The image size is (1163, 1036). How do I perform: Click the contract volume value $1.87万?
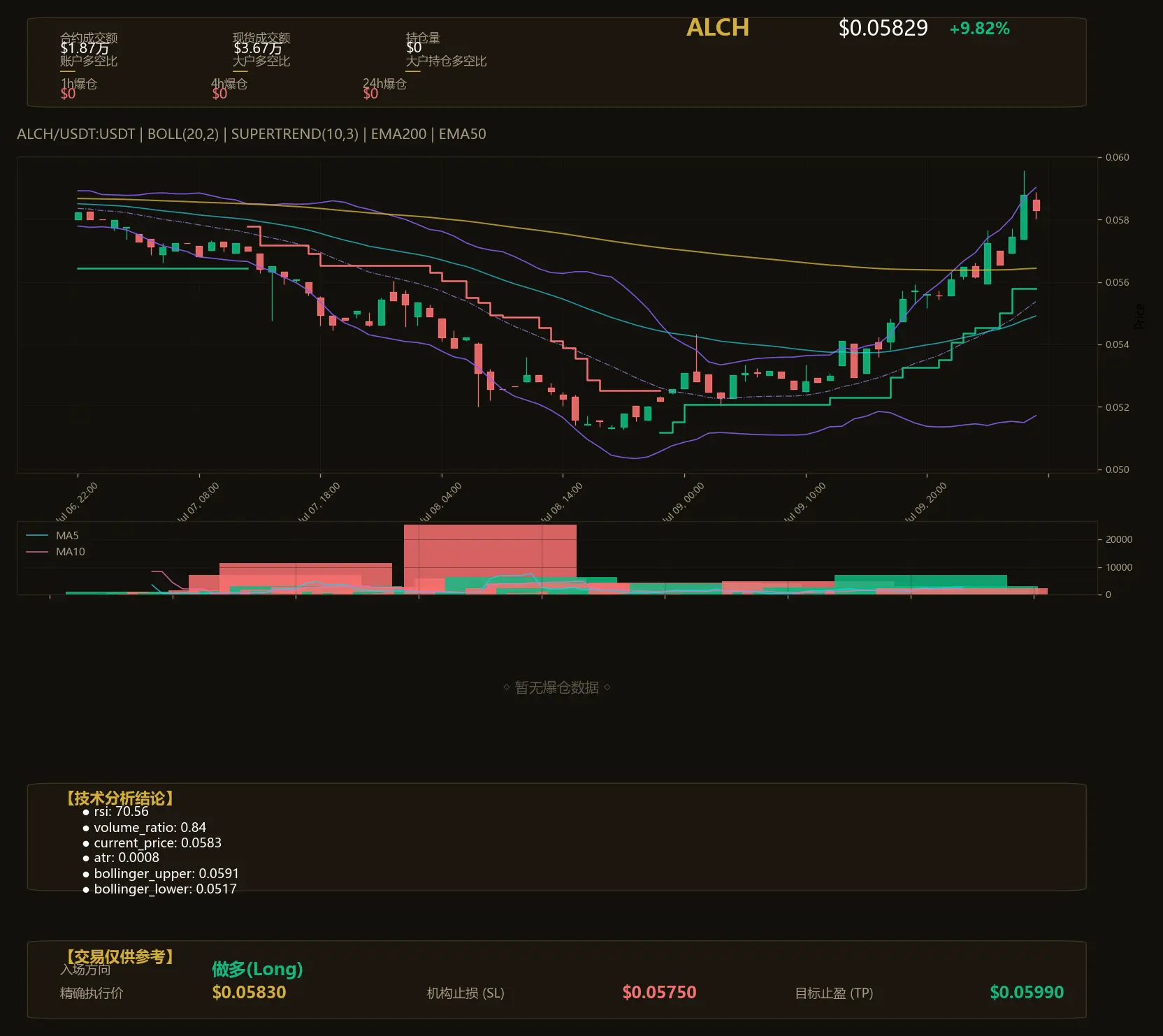(85, 48)
